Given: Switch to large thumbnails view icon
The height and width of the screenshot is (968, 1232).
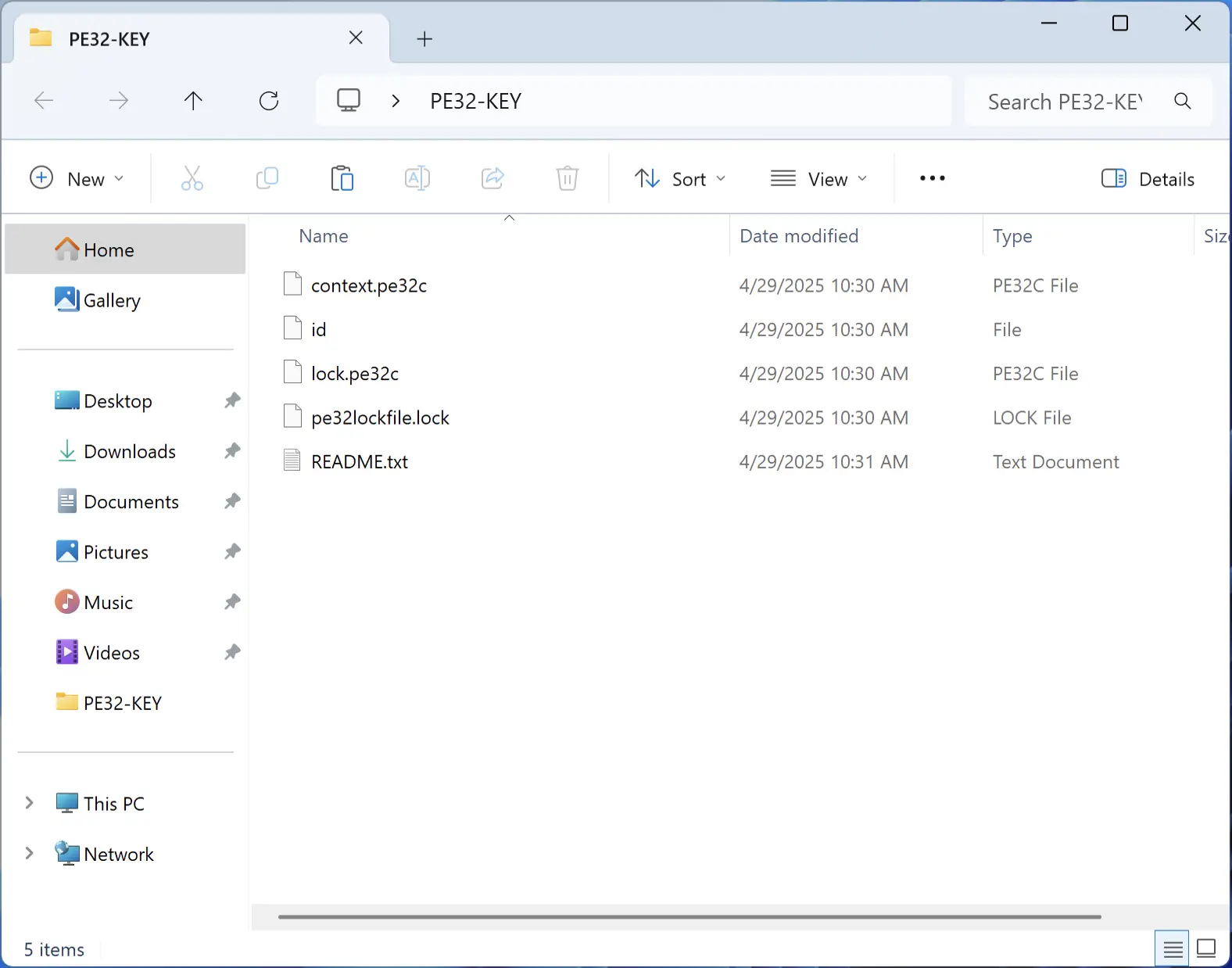Looking at the screenshot, I should tap(1206, 949).
